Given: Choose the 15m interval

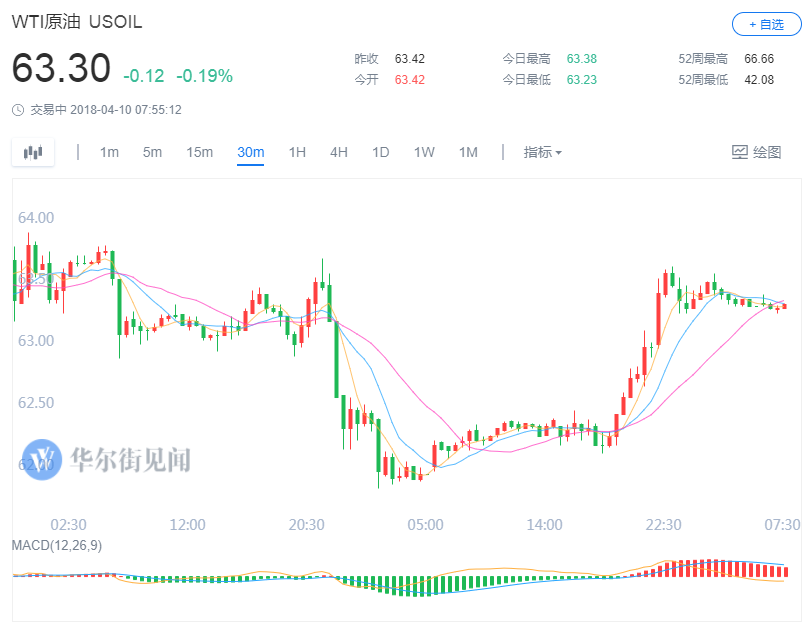Looking at the screenshot, I should [199, 152].
